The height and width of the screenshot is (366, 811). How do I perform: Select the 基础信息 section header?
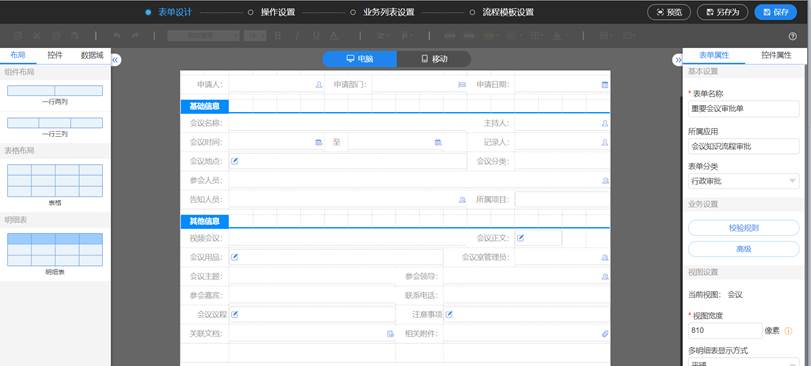click(204, 106)
